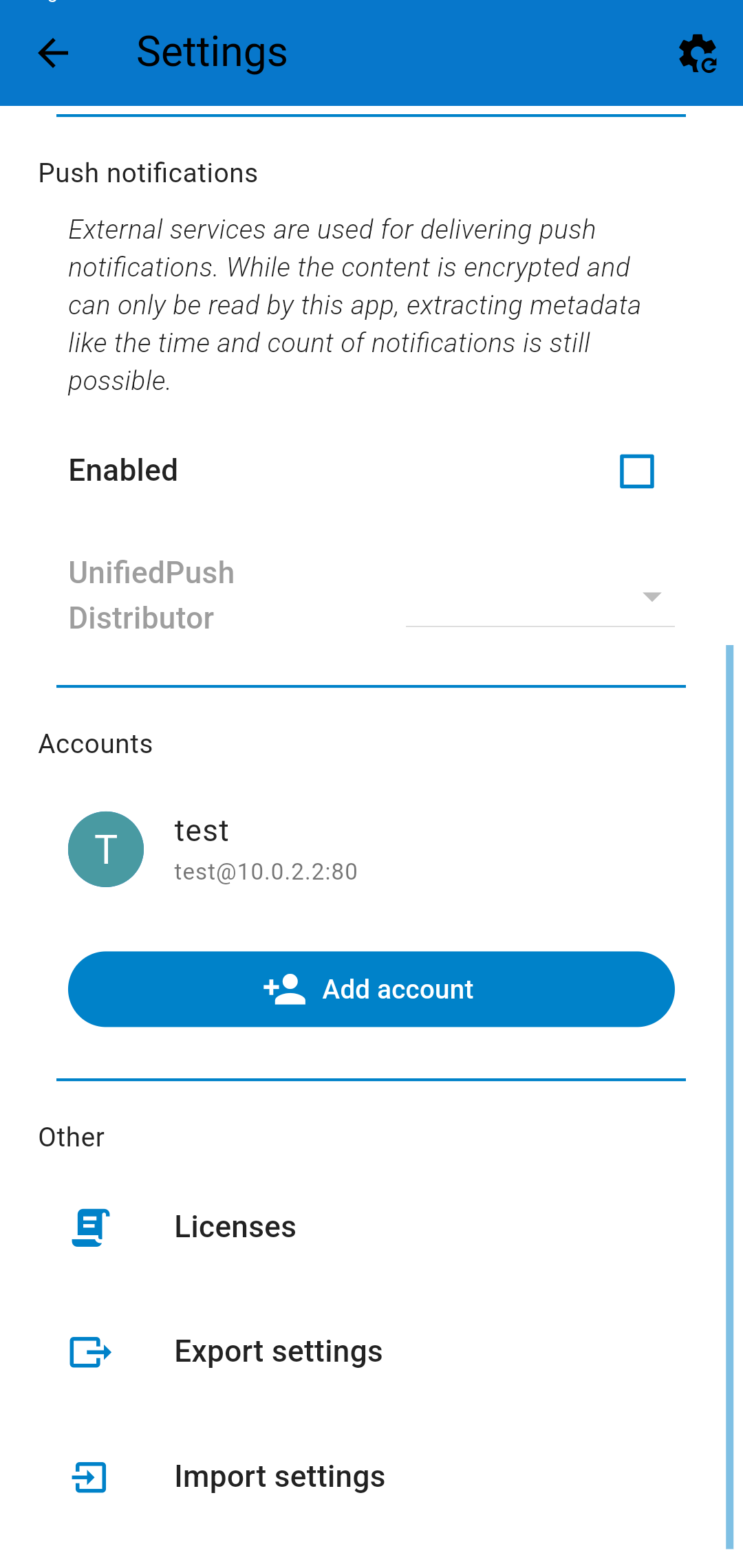This screenshot has height=1568, width=743.
Task: Tap the back arrow icon
Action: pos(53,53)
